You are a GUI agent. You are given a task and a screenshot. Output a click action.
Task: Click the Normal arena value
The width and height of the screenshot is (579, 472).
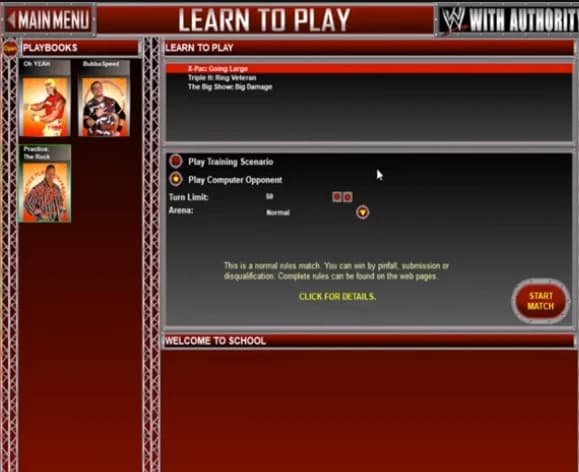tap(278, 213)
